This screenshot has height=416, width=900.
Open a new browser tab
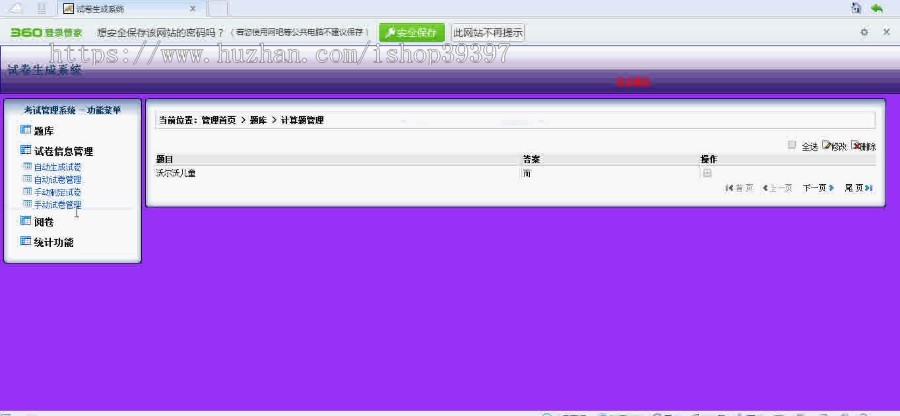pyautogui.click(x=218, y=9)
